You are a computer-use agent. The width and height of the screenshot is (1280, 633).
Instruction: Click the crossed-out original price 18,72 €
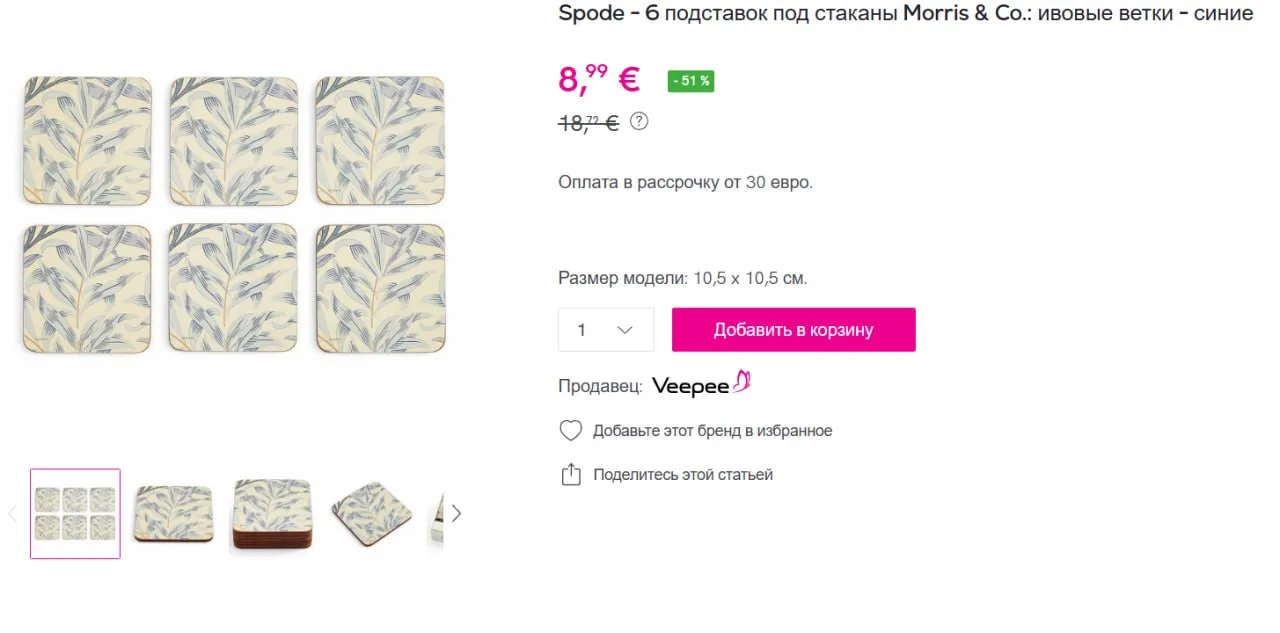tap(588, 123)
